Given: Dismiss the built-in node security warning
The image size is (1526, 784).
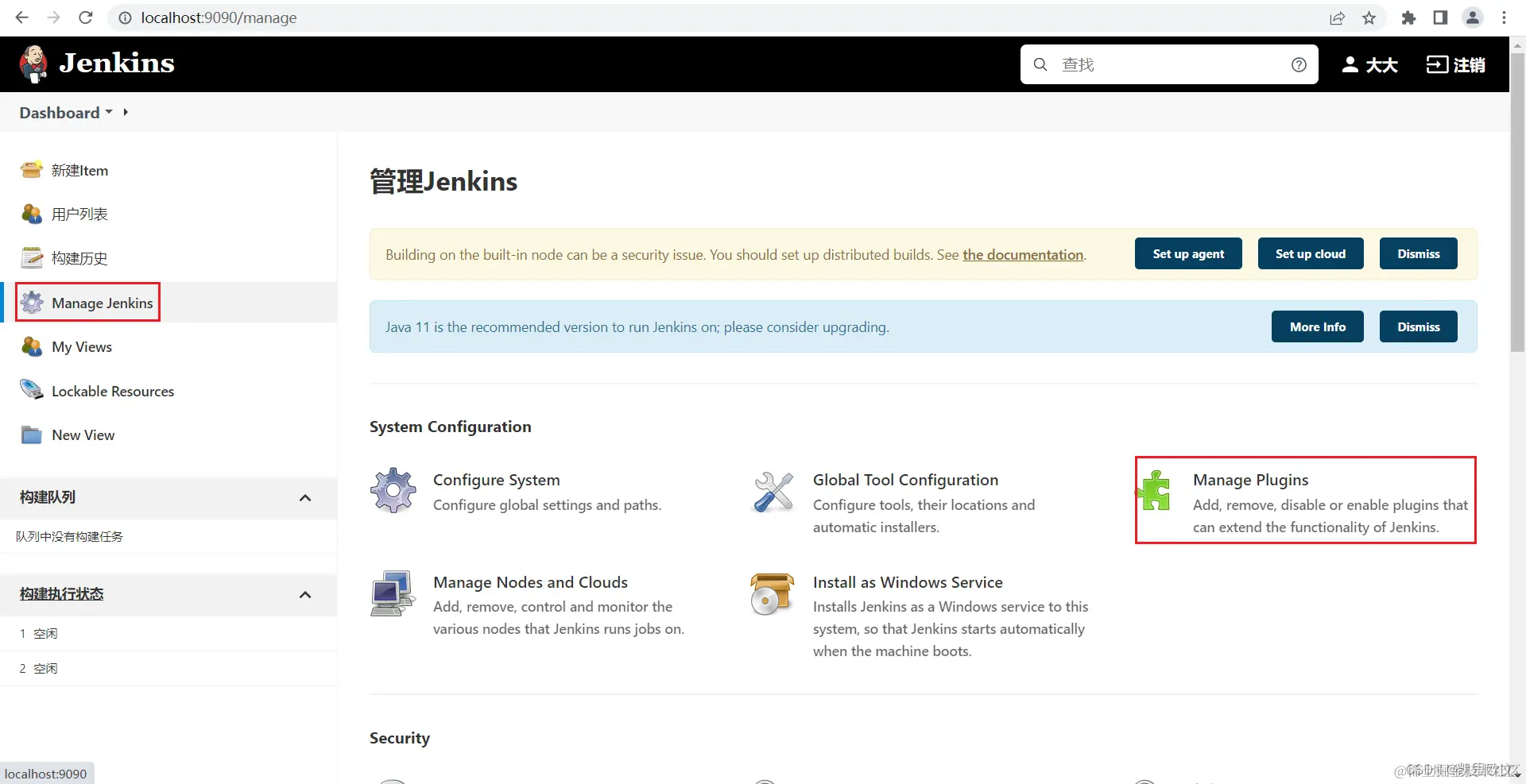Looking at the screenshot, I should (1419, 253).
